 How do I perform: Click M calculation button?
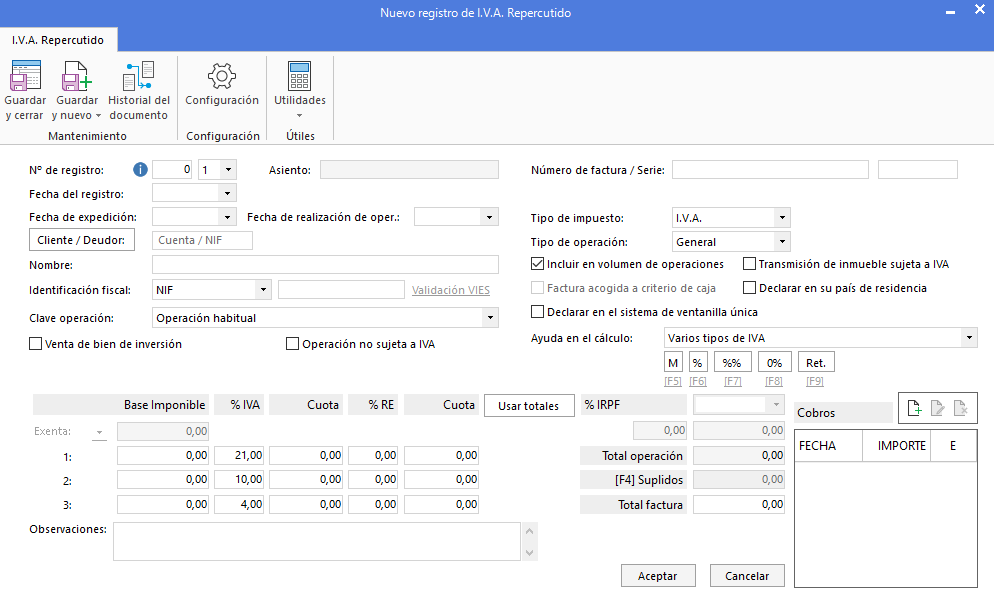(673, 363)
